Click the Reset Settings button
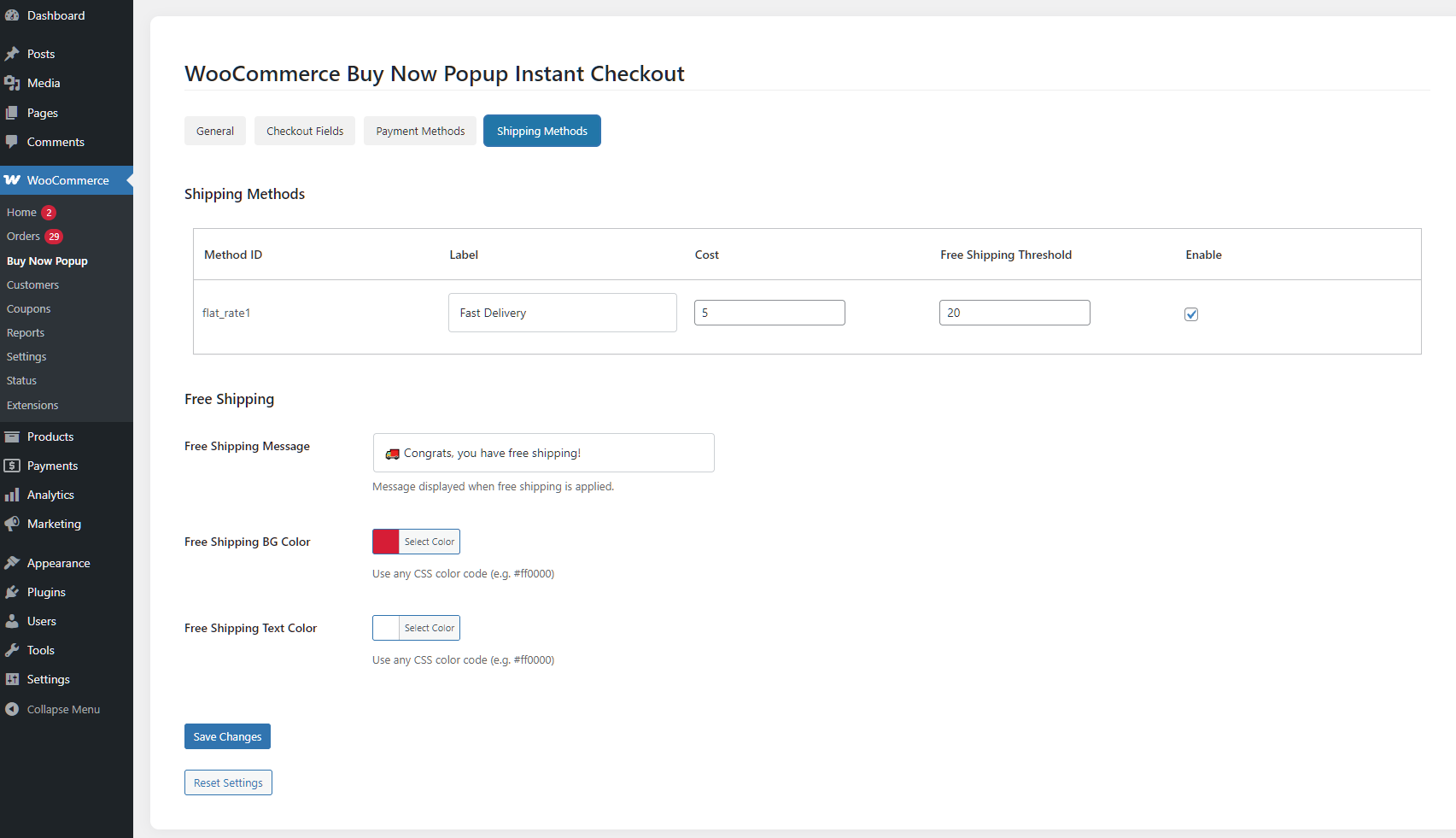This screenshot has width=1456, height=838. tap(228, 782)
